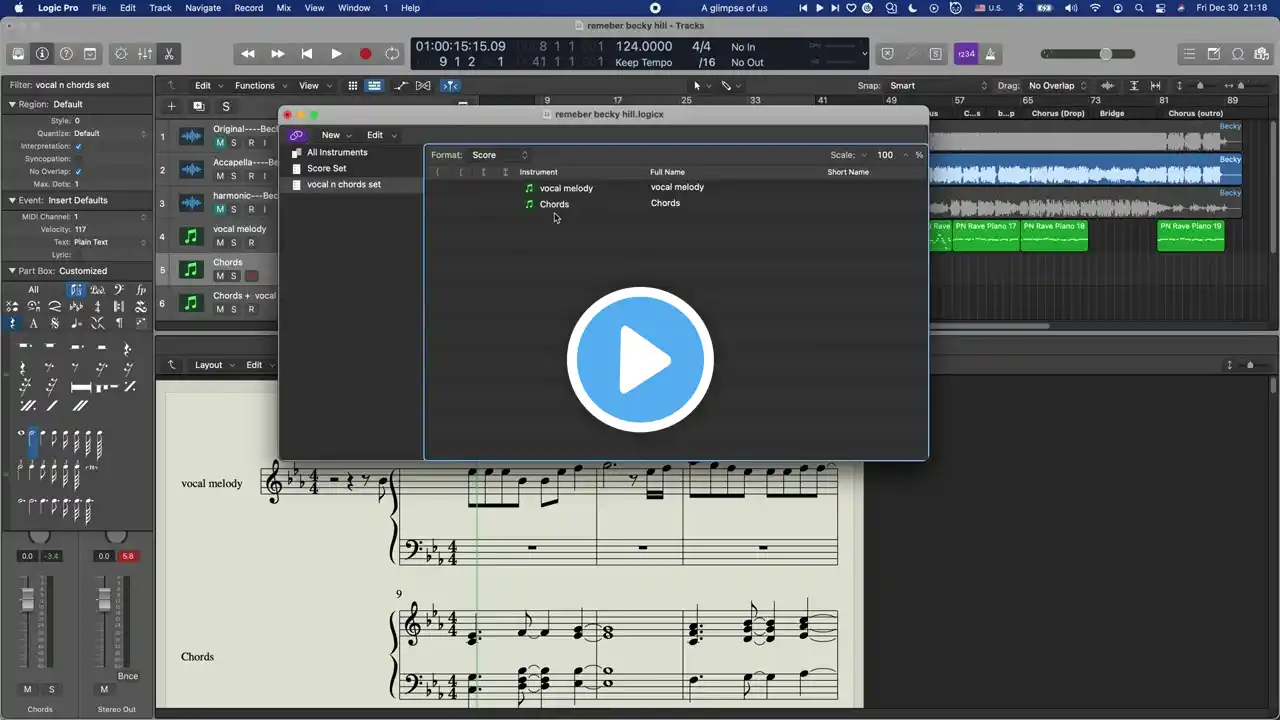
Task: Select the bass clef group in Part Box
Action: [118, 290]
